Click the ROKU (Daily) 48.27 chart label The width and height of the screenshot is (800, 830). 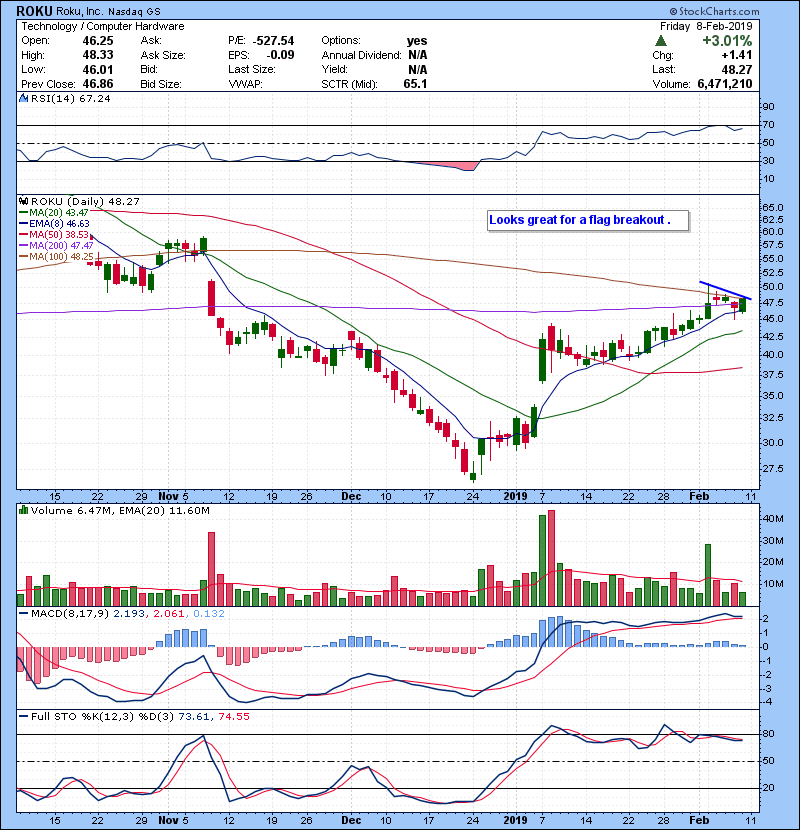85,202
